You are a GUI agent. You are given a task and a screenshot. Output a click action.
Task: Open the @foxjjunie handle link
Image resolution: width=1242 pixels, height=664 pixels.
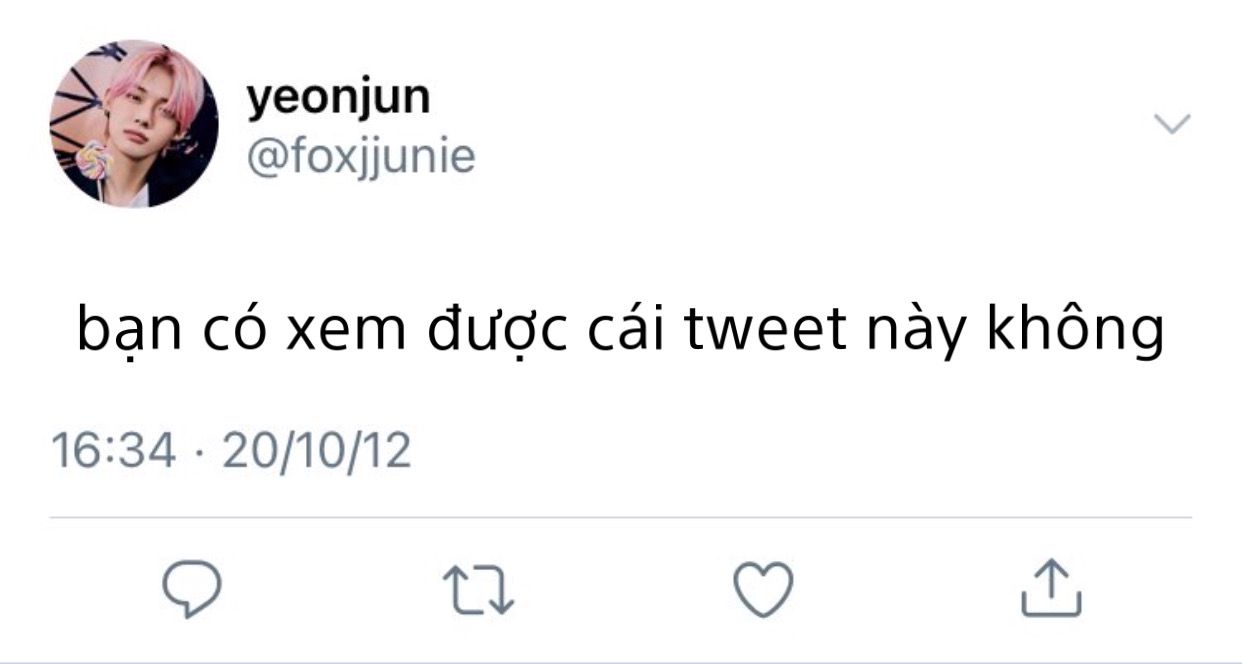[x=360, y=157]
